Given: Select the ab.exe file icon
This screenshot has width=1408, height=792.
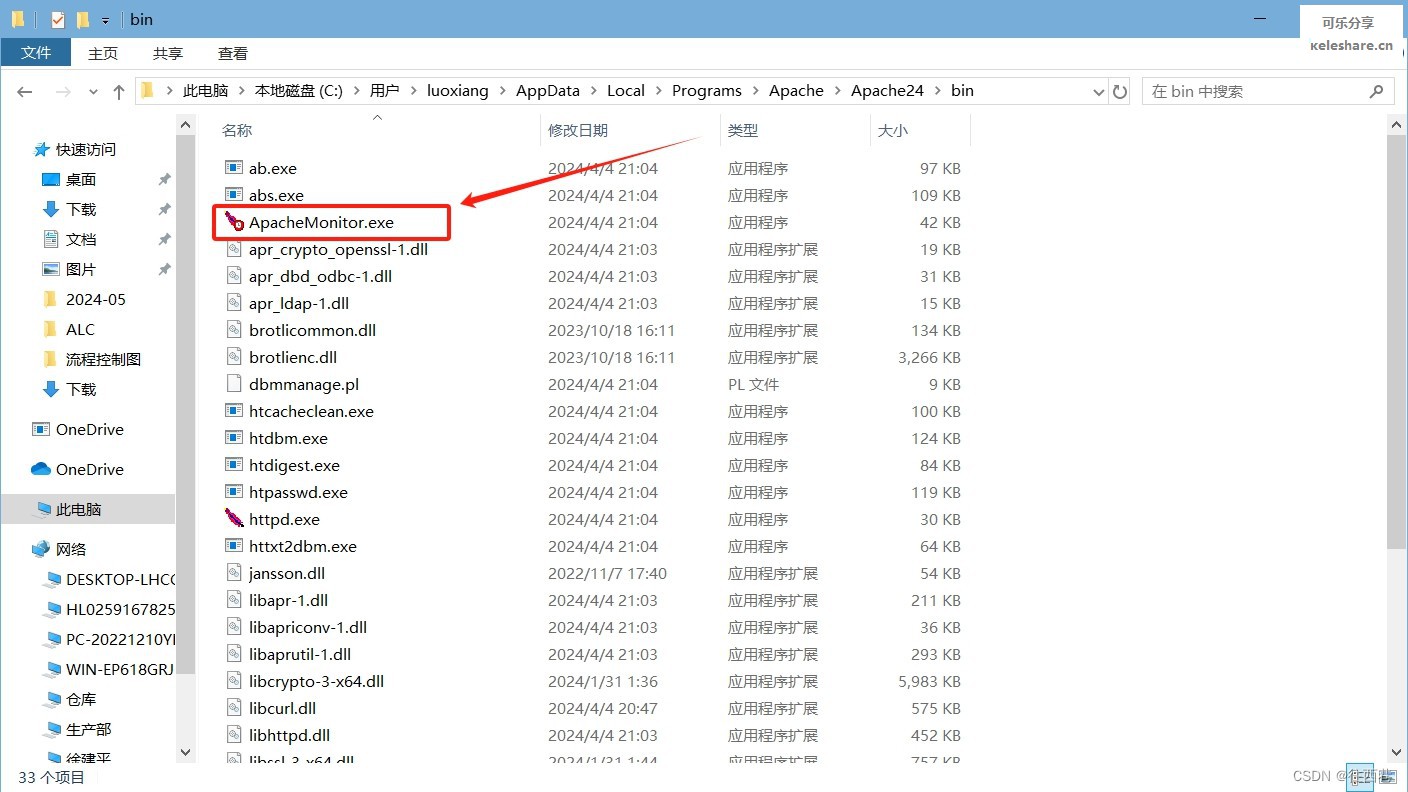Looking at the screenshot, I should pos(234,168).
